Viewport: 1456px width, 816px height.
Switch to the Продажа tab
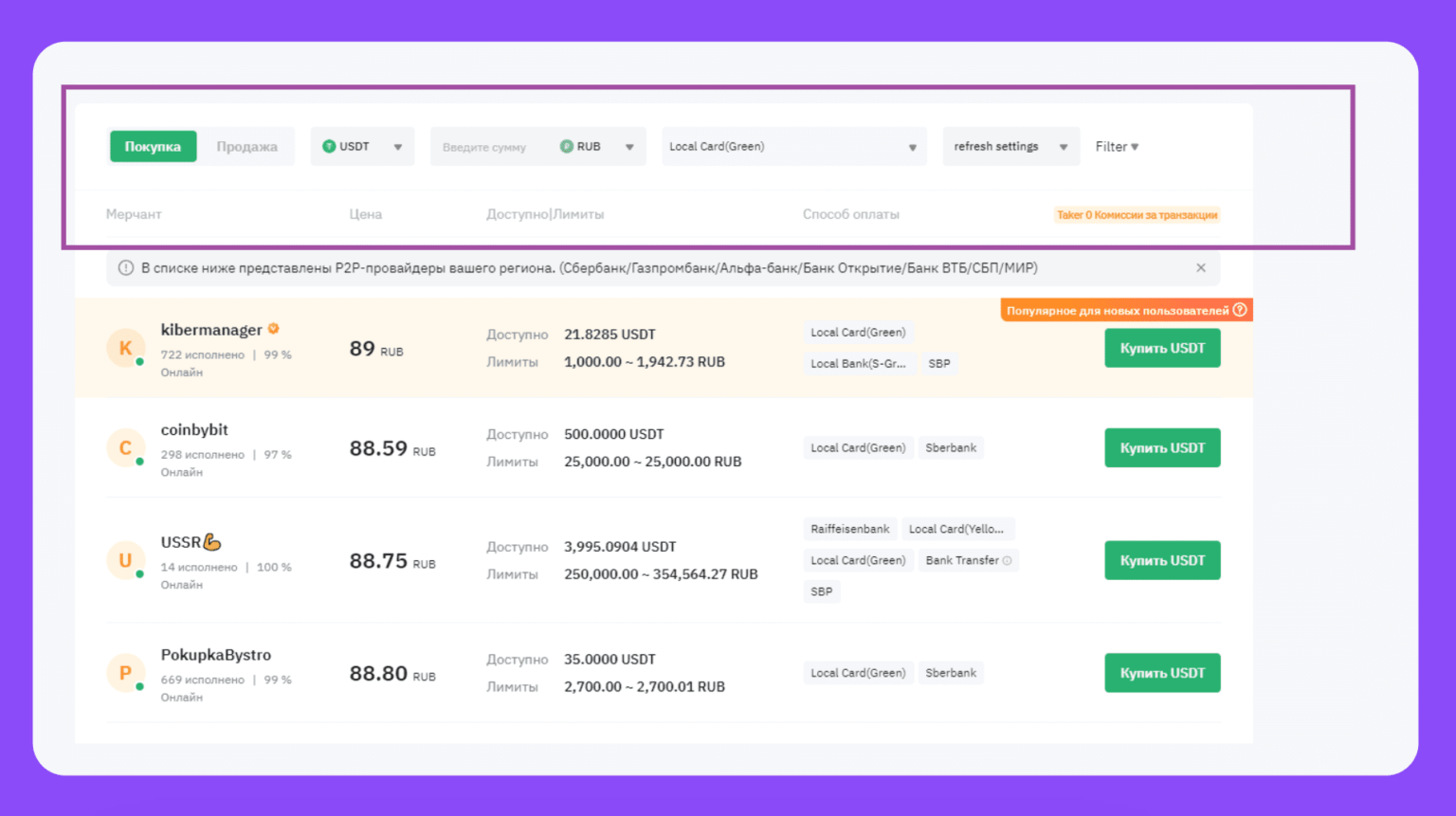click(x=246, y=146)
